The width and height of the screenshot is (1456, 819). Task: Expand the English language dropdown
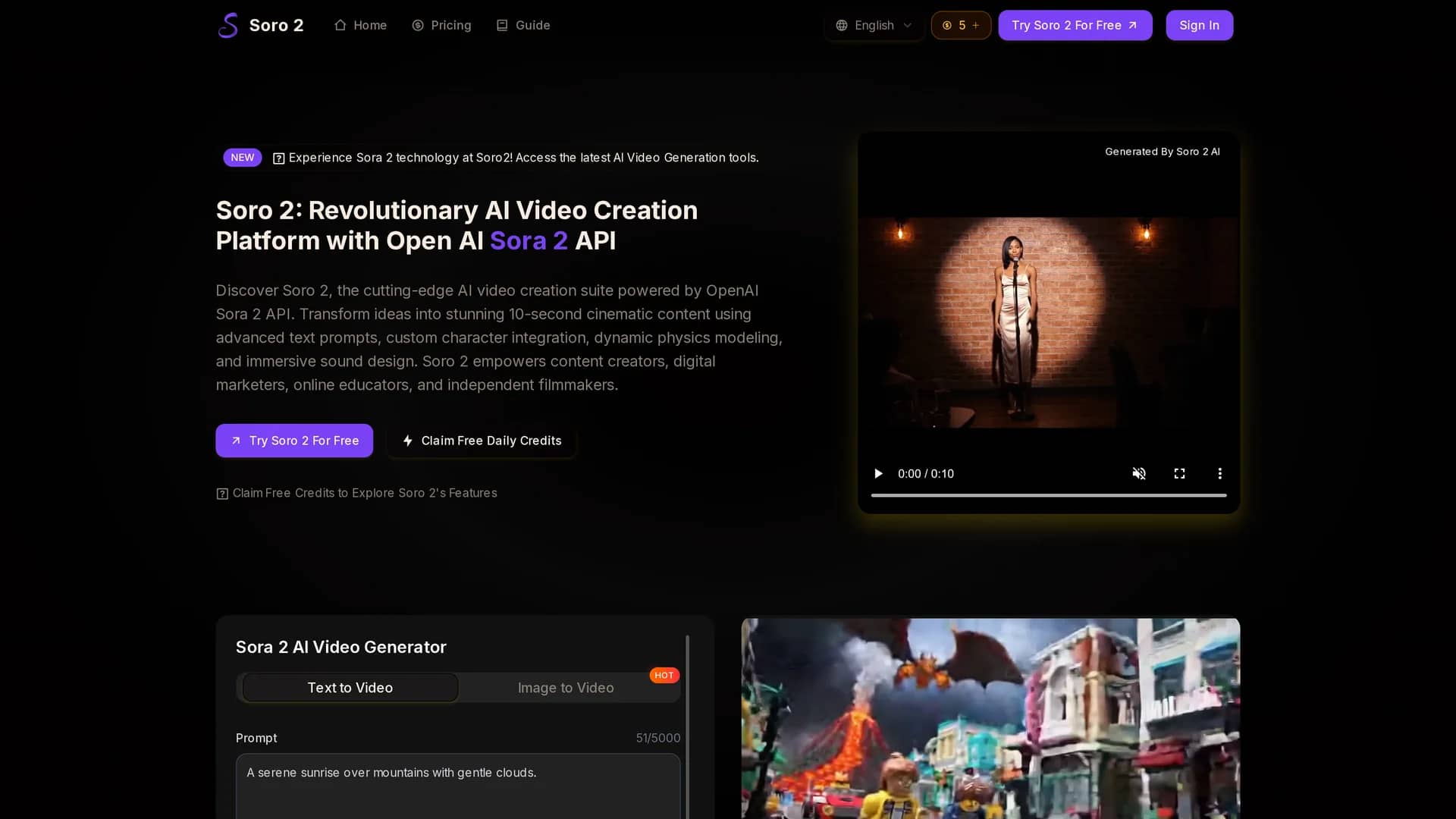click(x=874, y=25)
